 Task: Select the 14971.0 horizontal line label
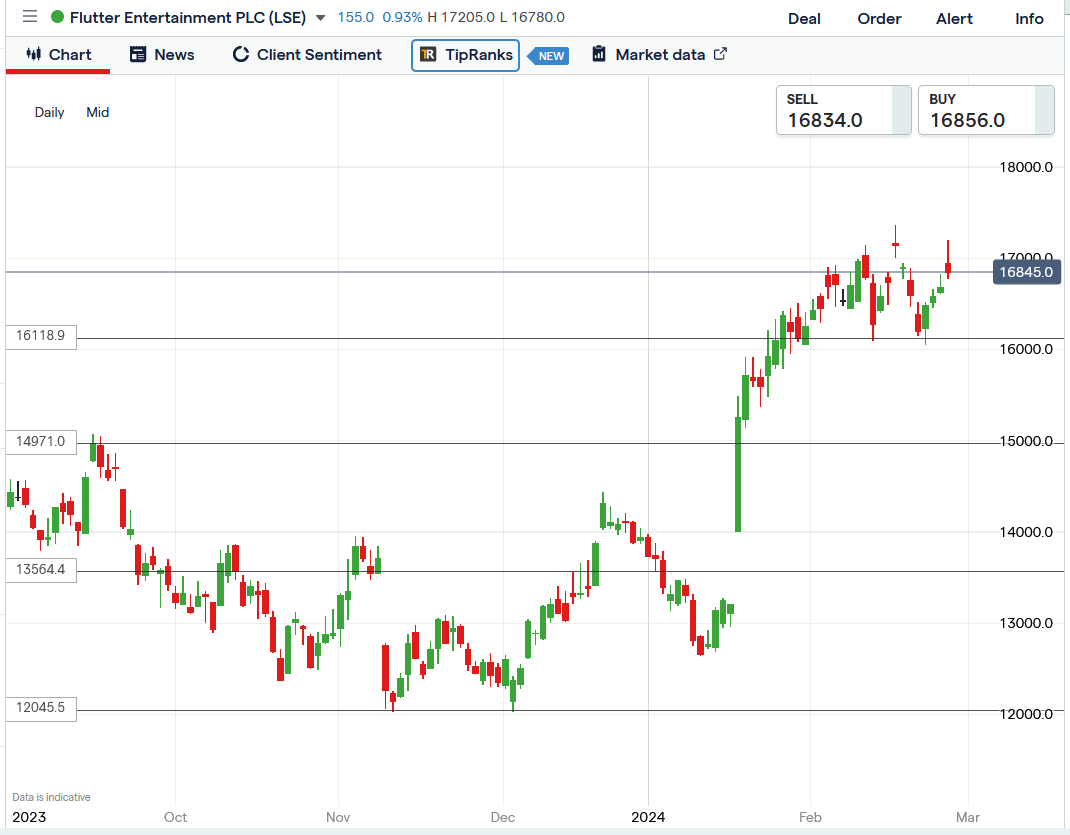41,441
